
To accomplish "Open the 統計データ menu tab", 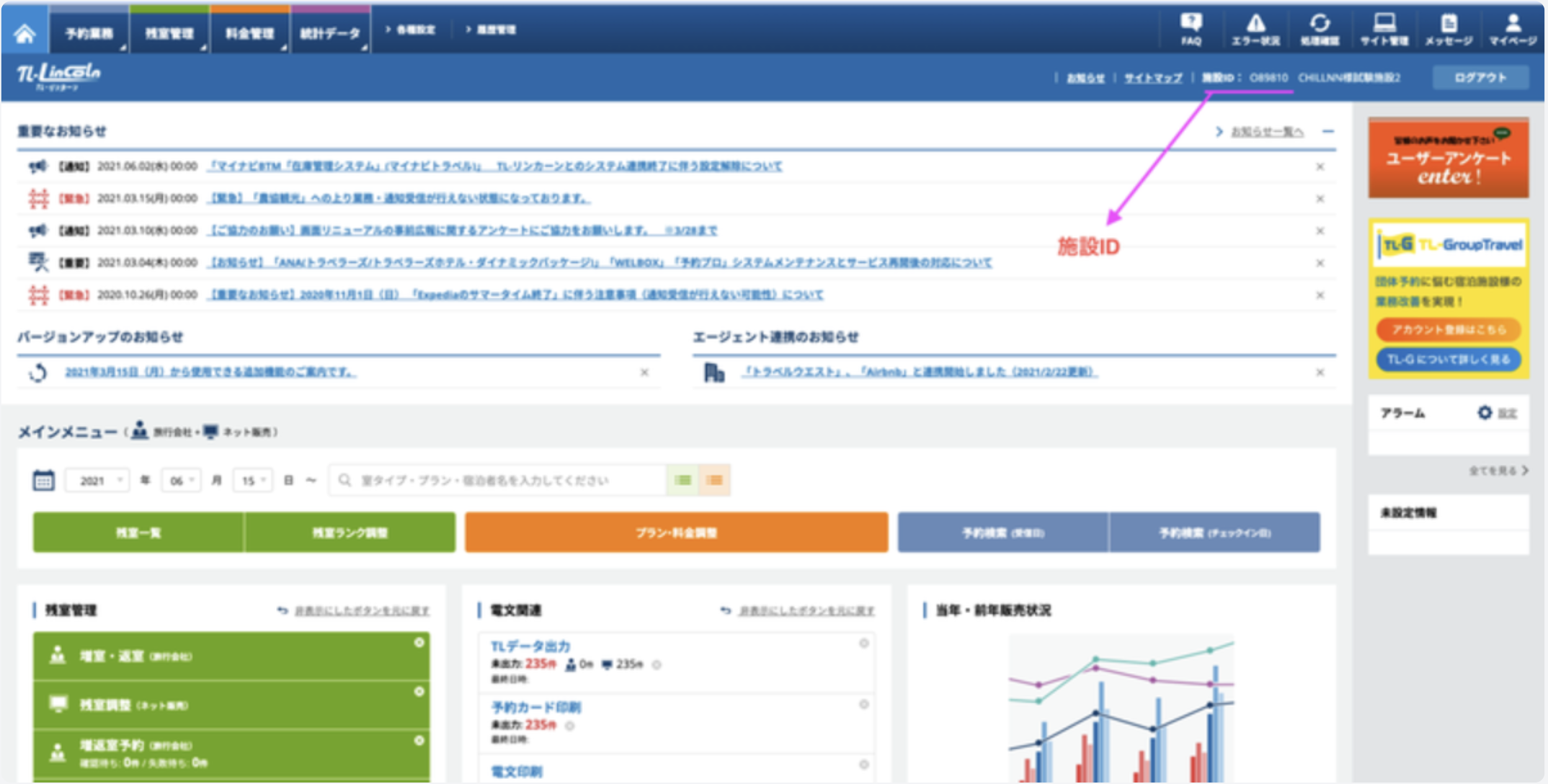I will pos(330,33).
